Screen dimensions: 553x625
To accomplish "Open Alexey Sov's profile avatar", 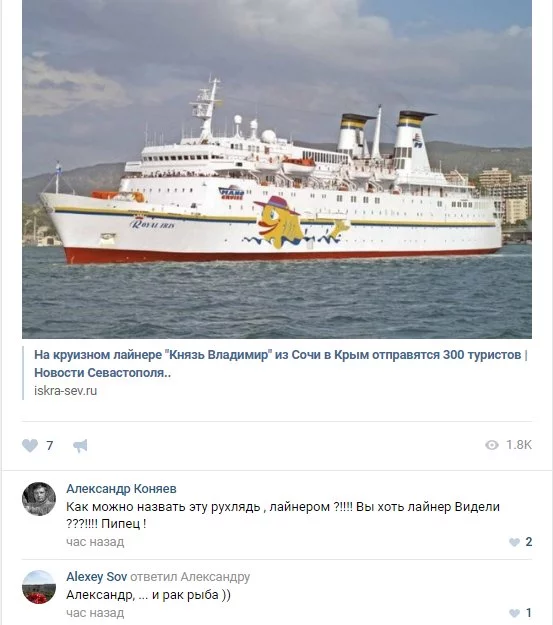I will click(x=39, y=587).
